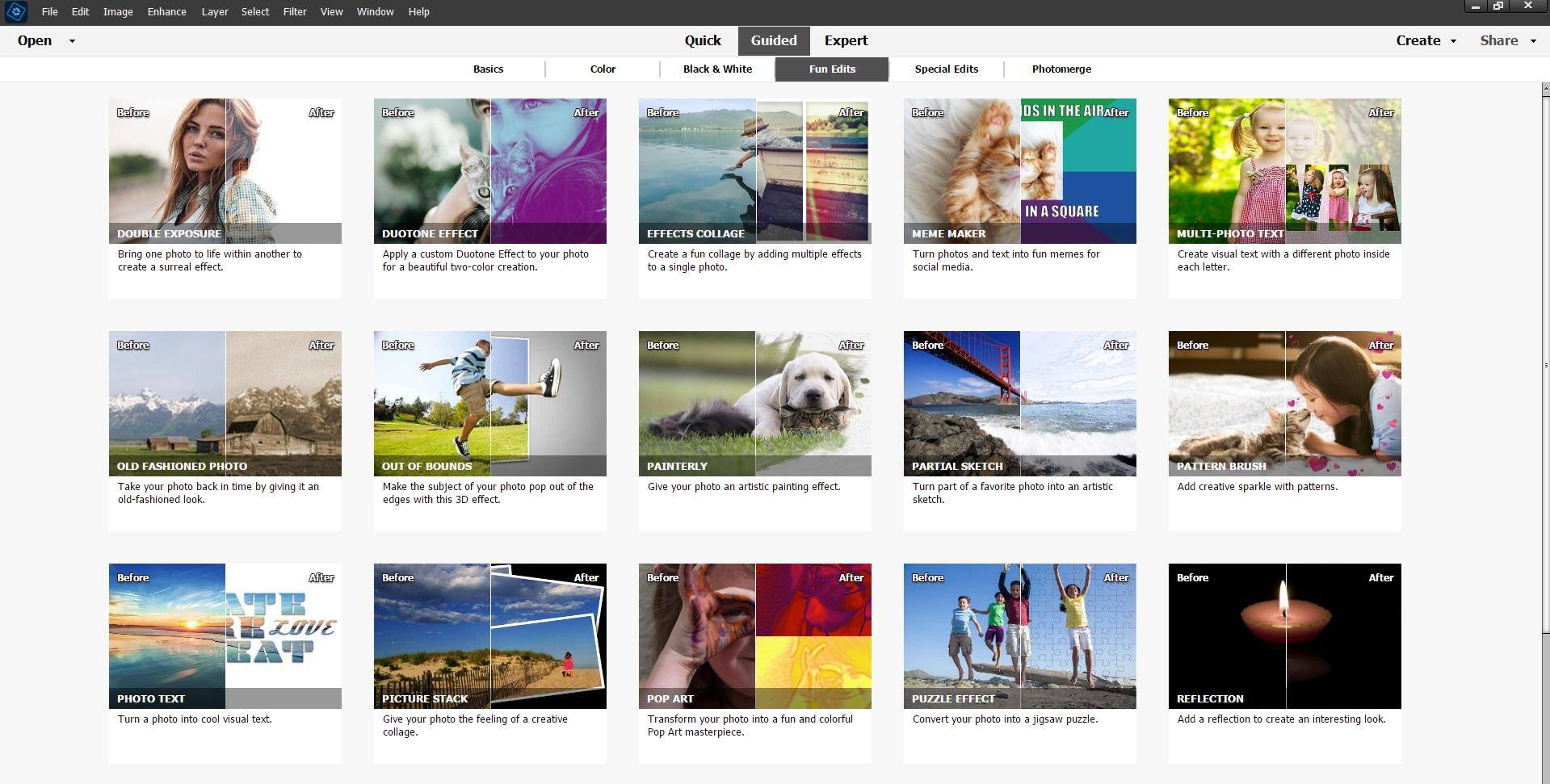The width and height of the screenshot is (1550, 784).
Task: Choose the Reflection guided edit
Action: (1284, 636)
